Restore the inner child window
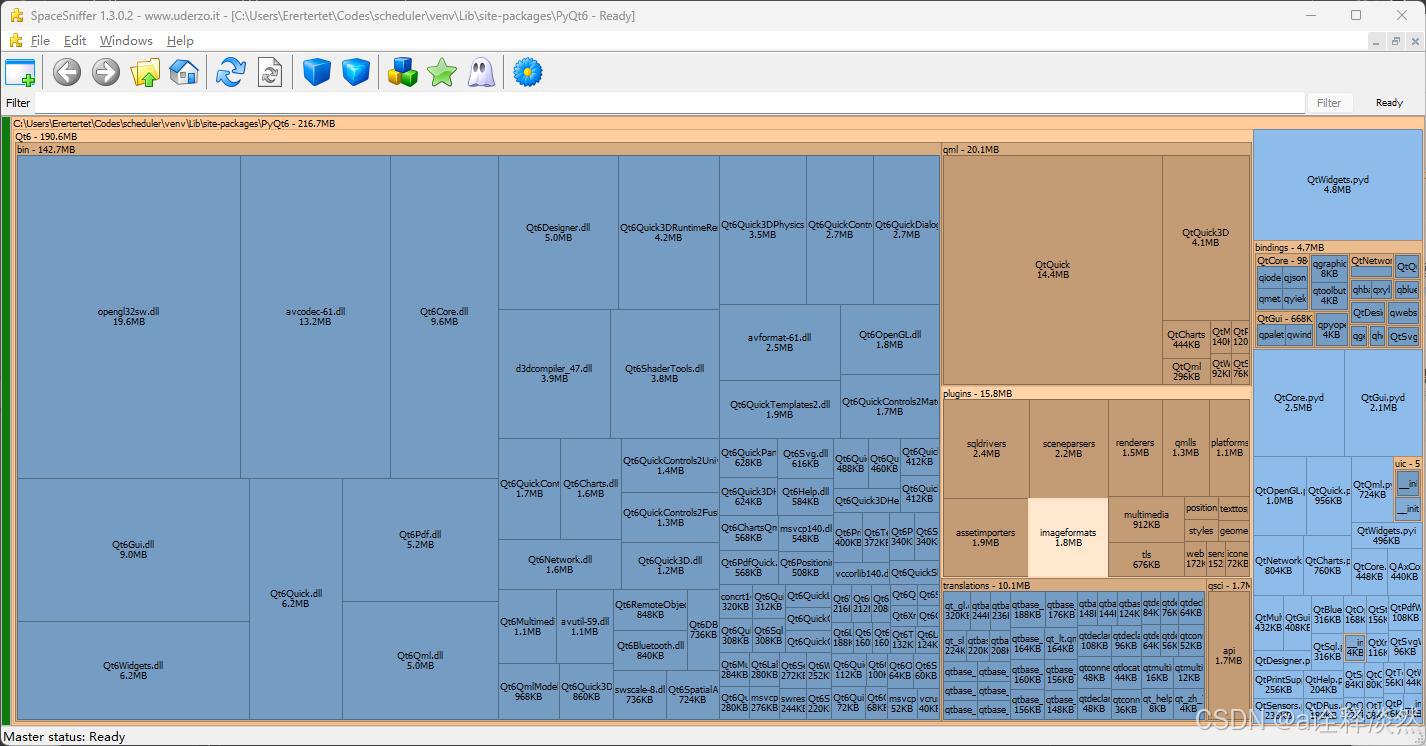 tap(1396, 41)
